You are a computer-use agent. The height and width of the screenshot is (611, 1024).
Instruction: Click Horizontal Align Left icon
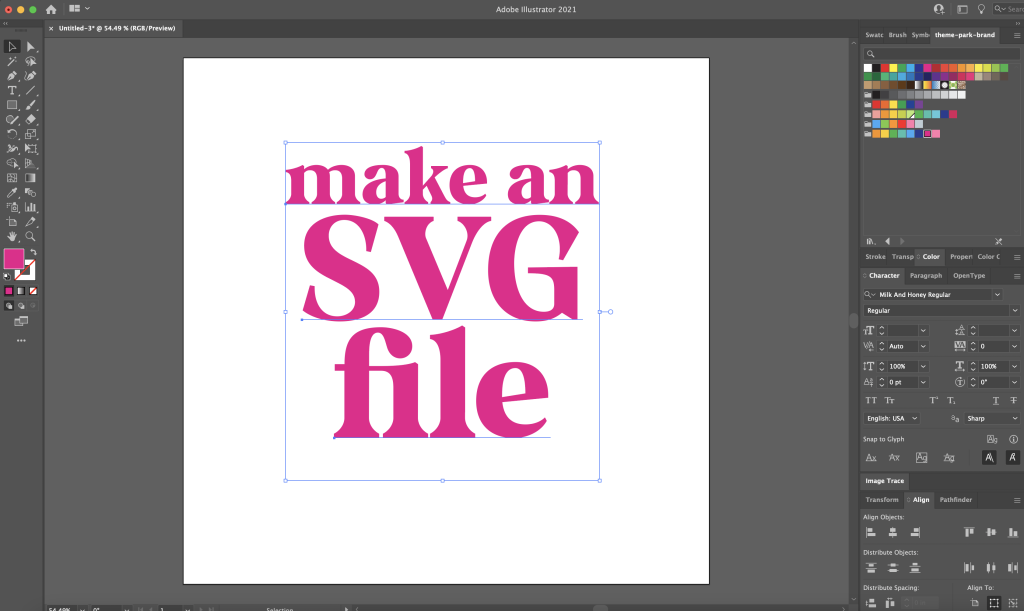click(x=871, y=533)
